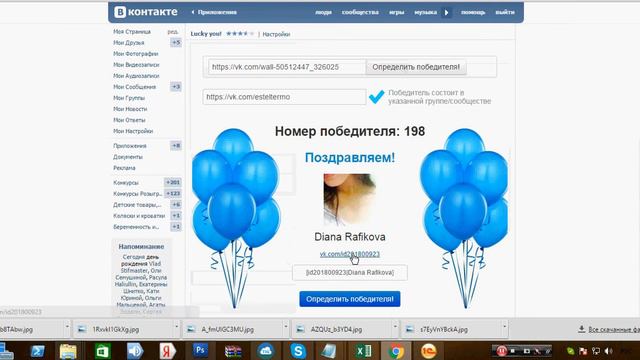Click 'Diana Rafikova' winner name text
The height and width of the screenshot is (360, 640).
click(350, 237)
